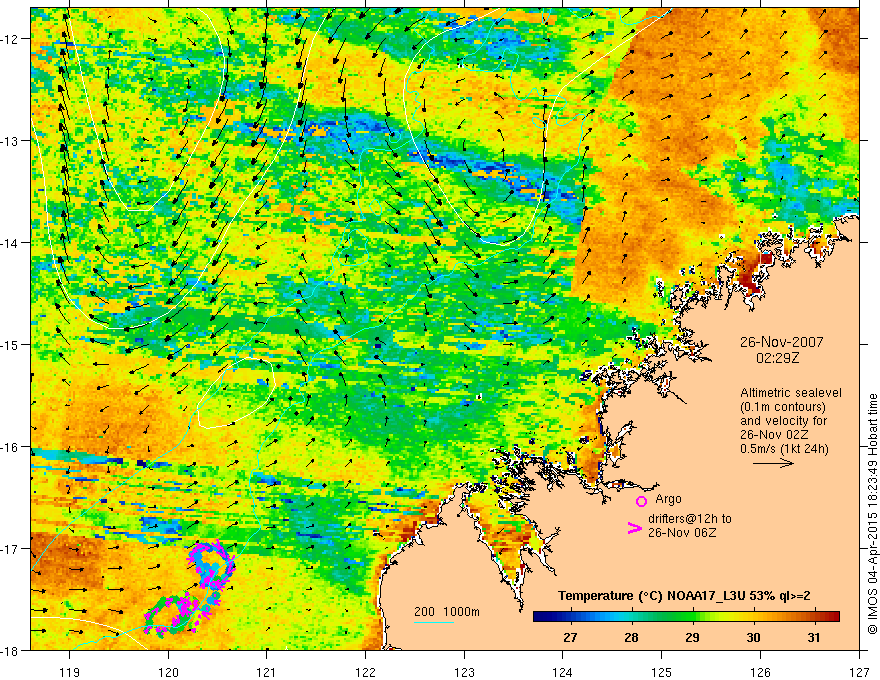Click the "02:29Z" time label
Screen dimensions: 880x680
pos(777,358)
